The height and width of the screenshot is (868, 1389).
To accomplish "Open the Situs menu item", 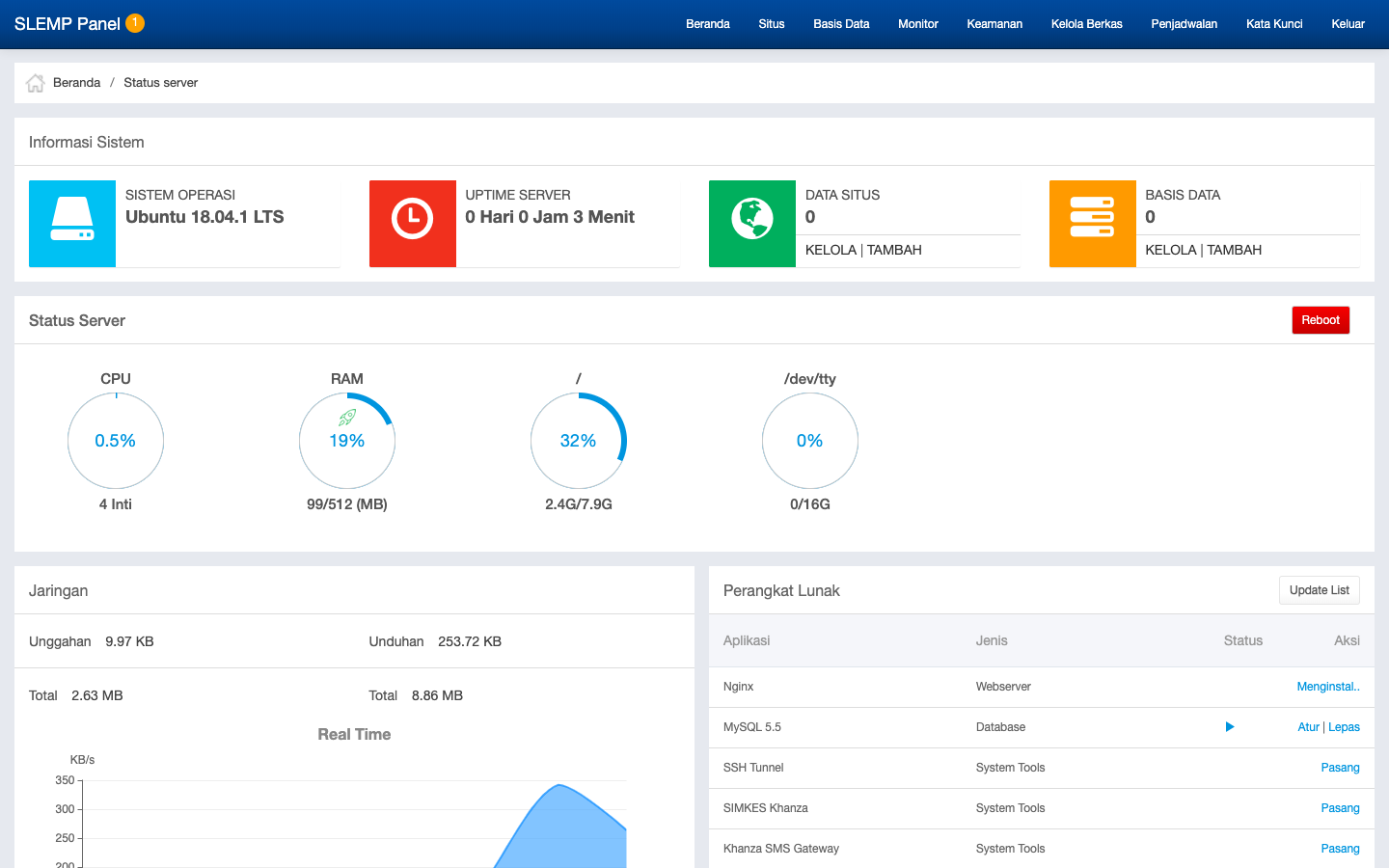I will point(772,24).
